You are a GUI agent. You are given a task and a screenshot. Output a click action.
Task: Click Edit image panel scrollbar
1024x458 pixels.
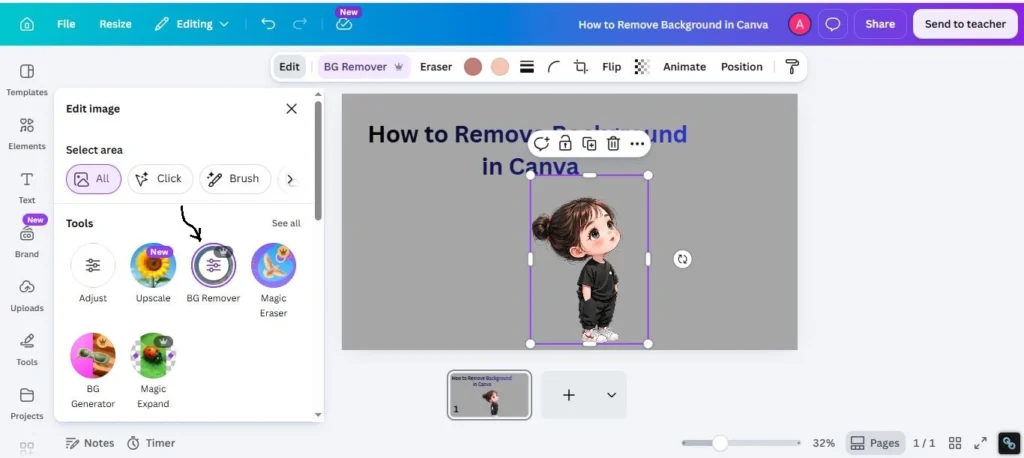click(318, 160)
